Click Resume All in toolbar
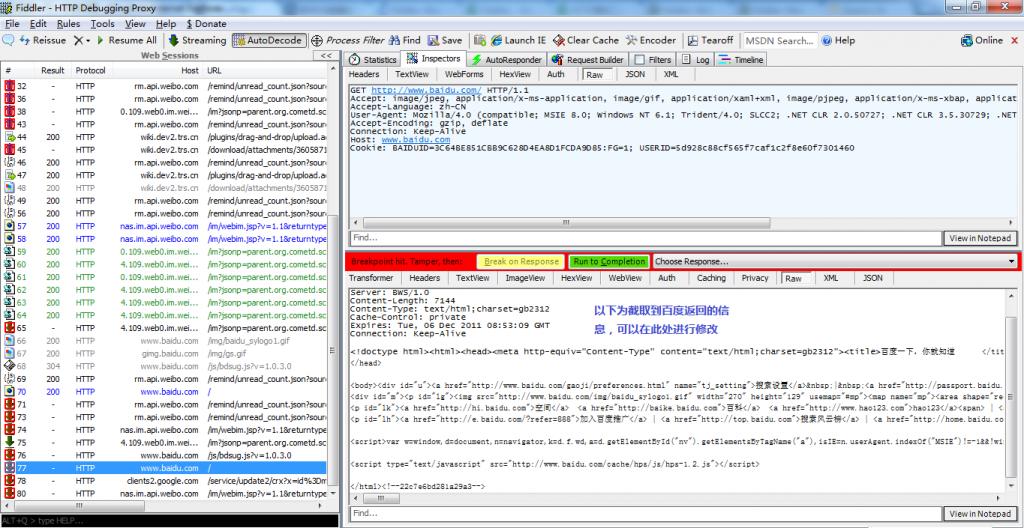Image resolution: width=1024 pixels, height=528 pixels. 127,41
